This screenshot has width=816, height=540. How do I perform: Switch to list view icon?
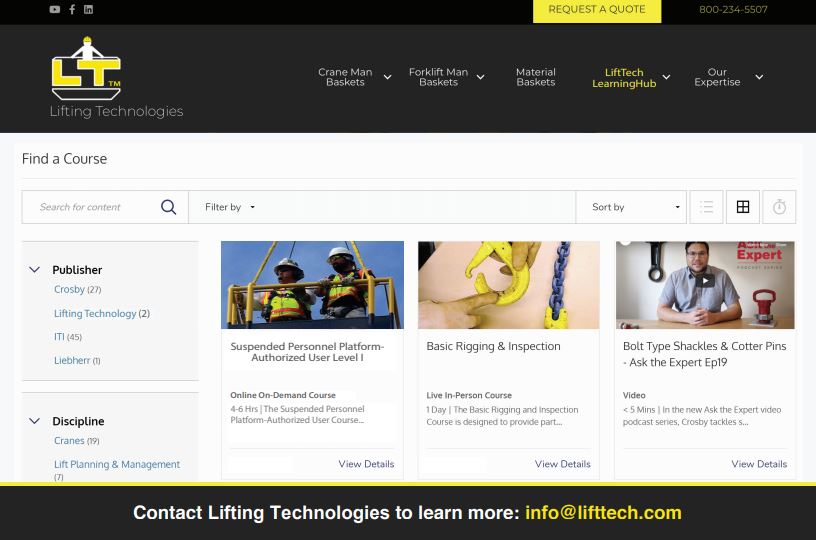click(x=706, y=207)
